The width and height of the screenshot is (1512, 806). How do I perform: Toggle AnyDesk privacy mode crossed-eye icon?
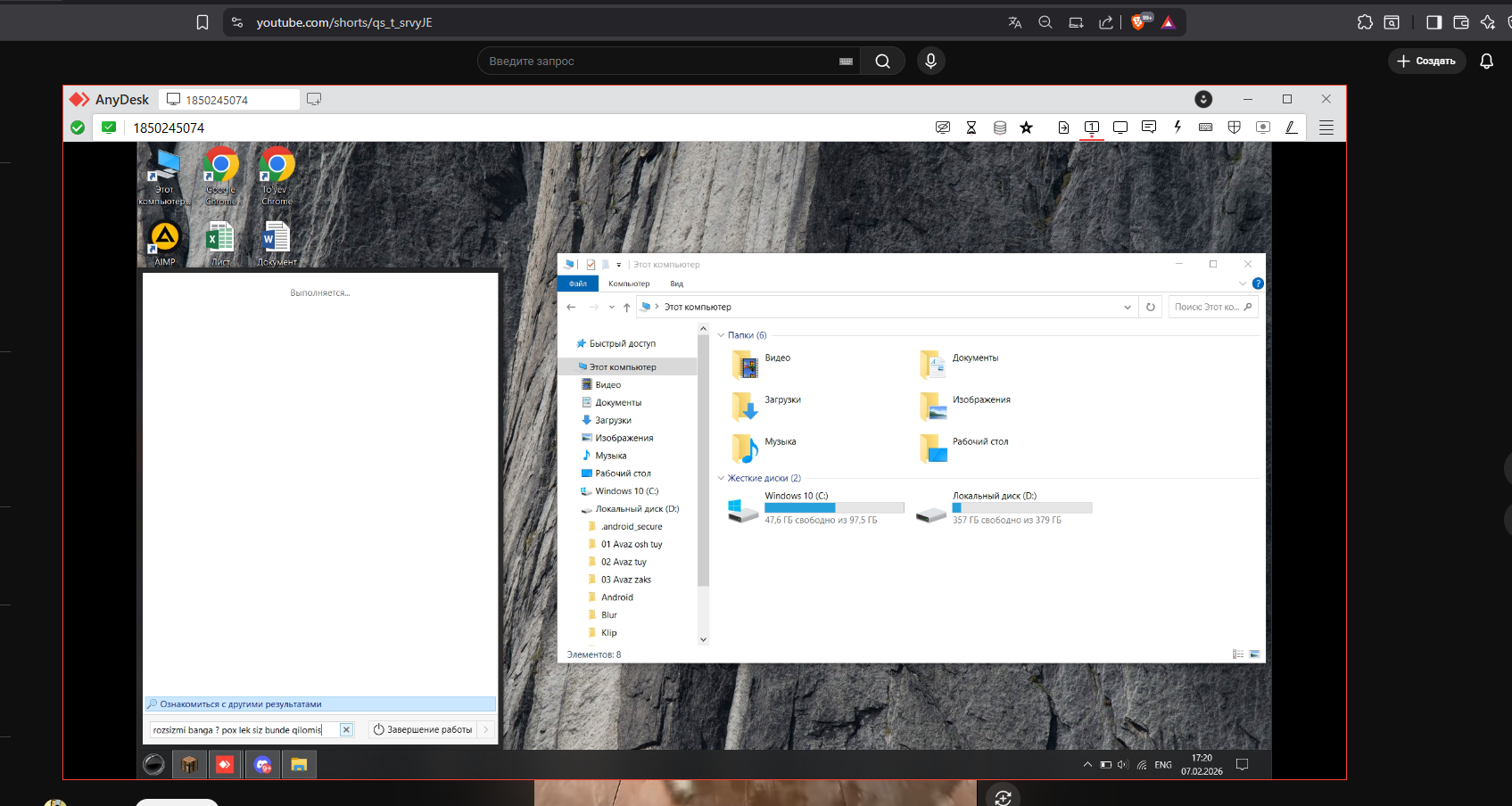(x=943, y=127)
